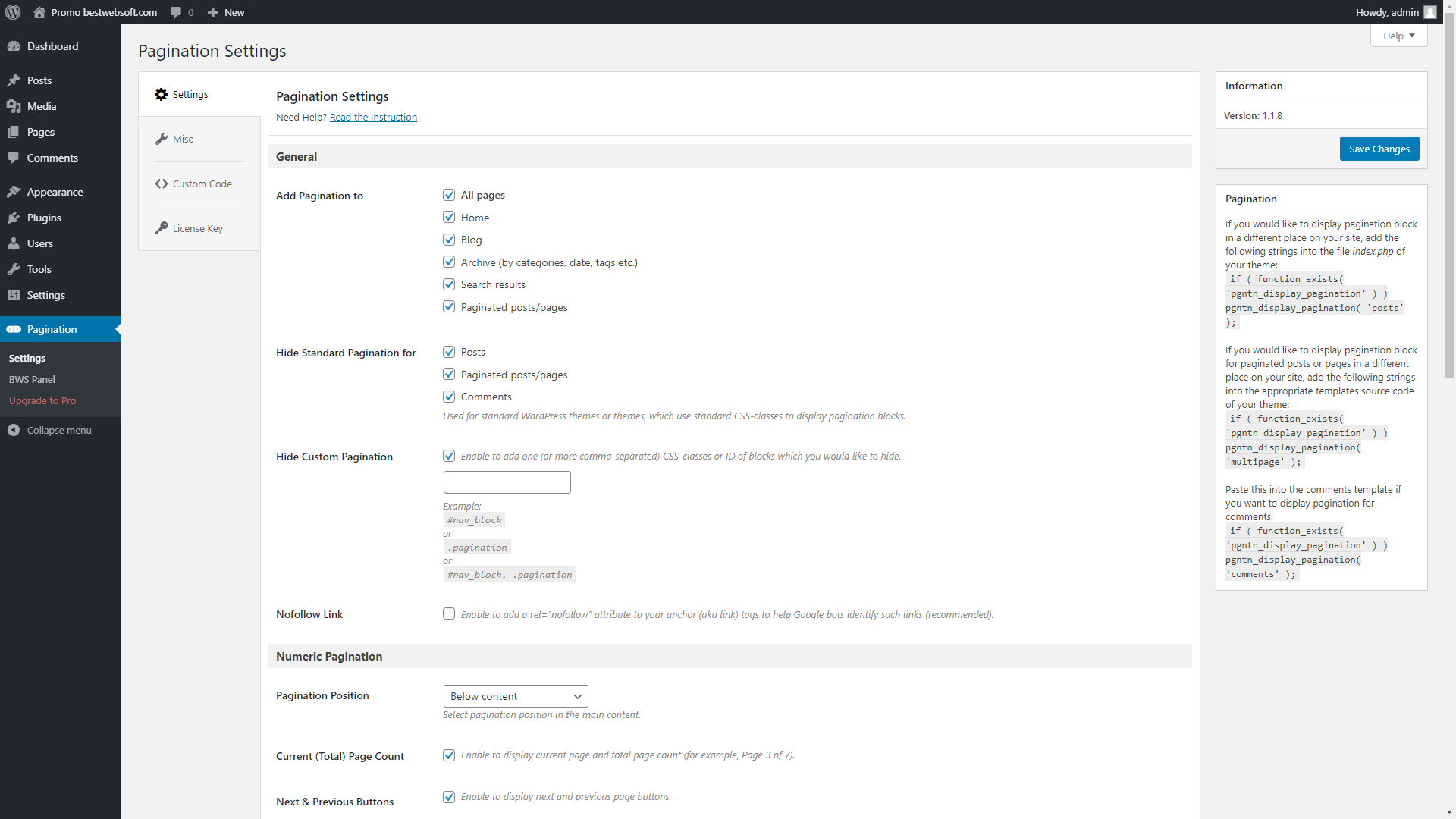
Task: Open BWS Panel from sidebar
Action: coord(33,379)
